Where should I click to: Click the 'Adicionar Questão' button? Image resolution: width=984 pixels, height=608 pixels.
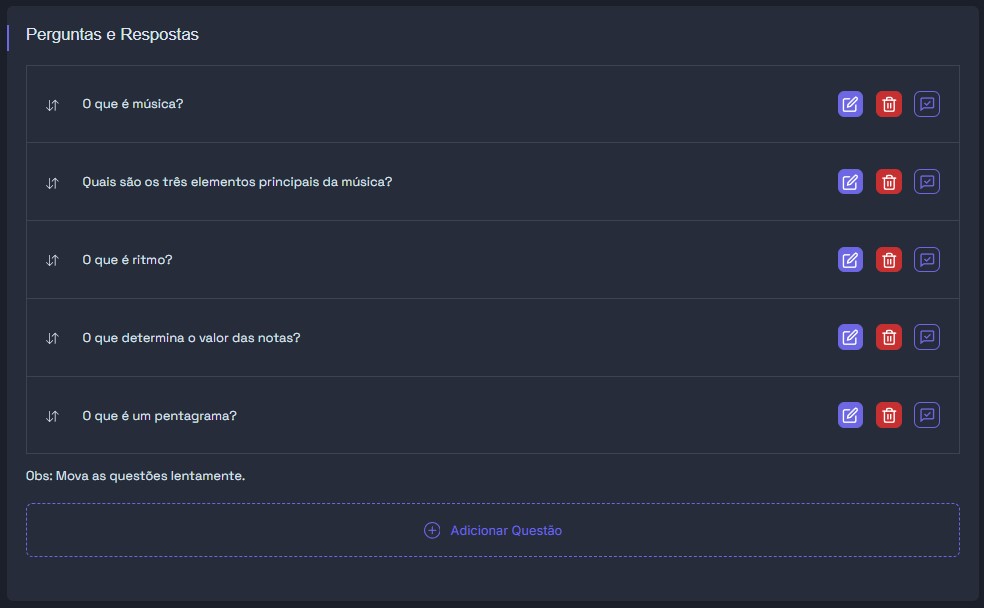(493, 530)
